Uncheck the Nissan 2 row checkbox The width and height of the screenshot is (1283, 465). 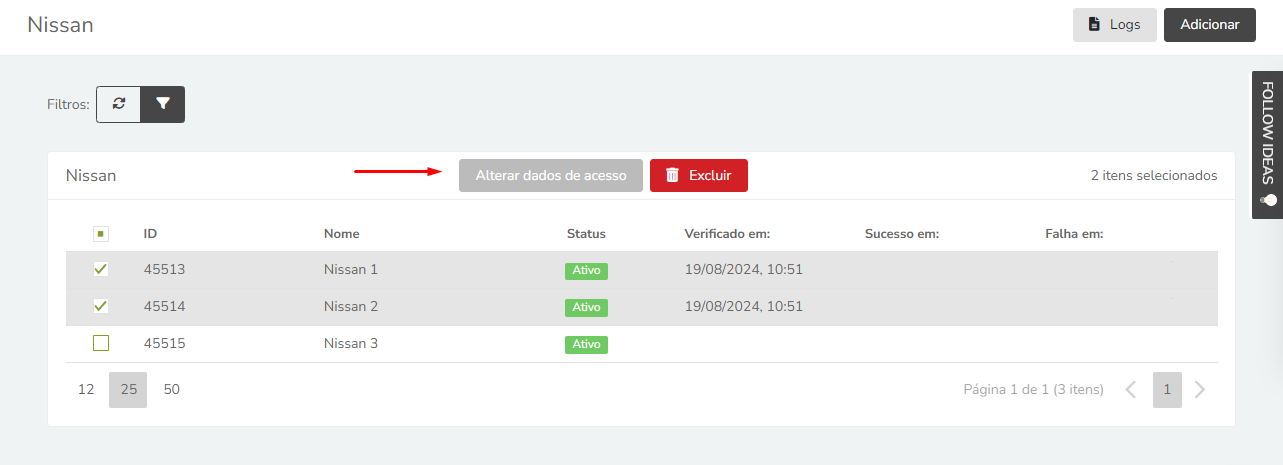[101, 306]
